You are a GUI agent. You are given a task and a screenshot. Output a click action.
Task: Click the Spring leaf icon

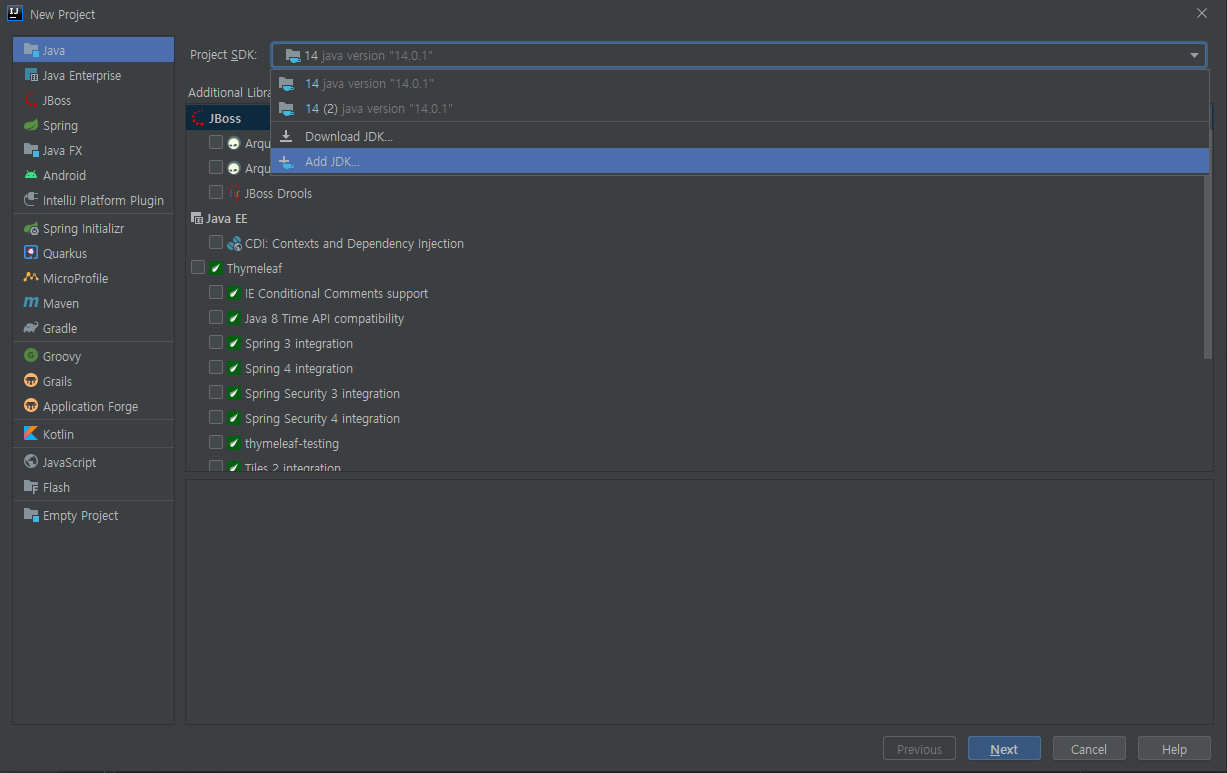[31, 125]
